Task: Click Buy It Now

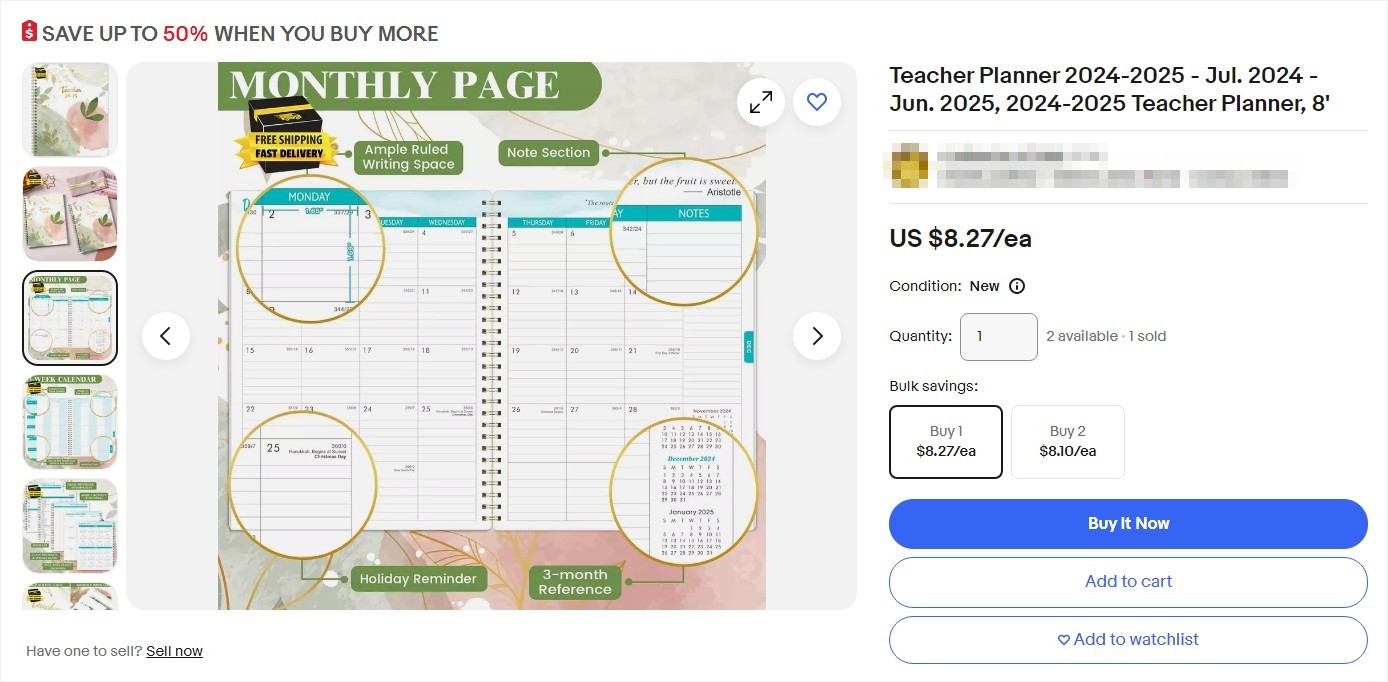Action: click(x=1128, y=523)
